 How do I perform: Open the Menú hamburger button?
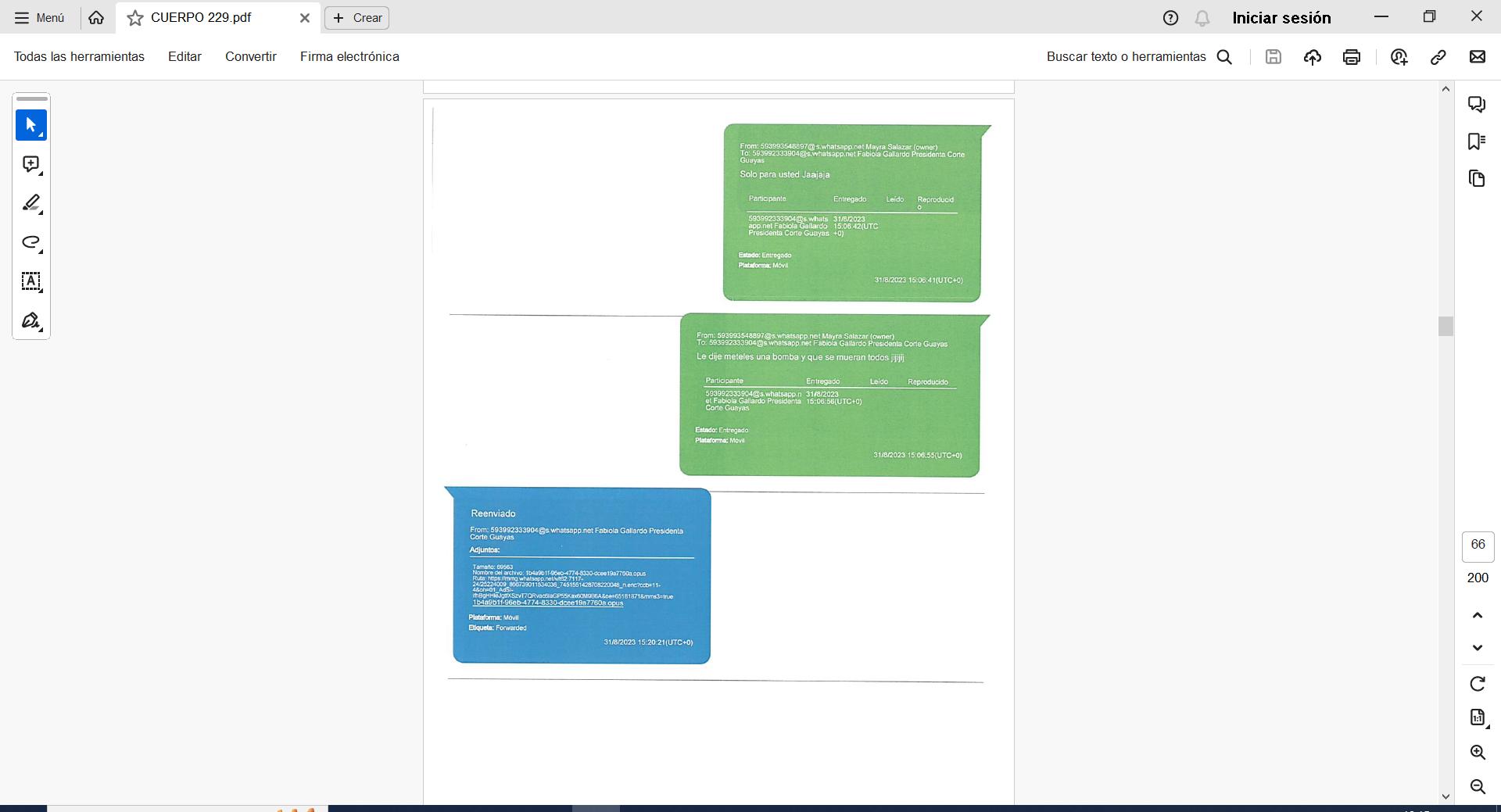tap(39, 17)
